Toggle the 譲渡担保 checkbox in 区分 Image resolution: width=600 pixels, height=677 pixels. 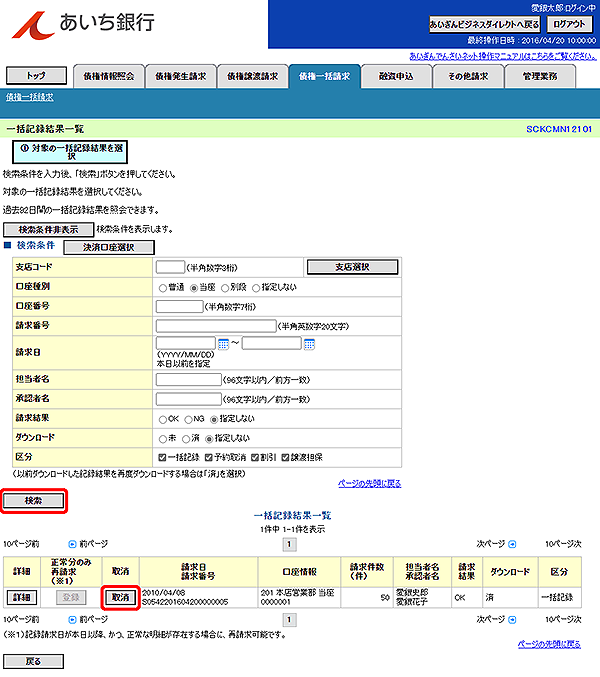coord(285,458)
